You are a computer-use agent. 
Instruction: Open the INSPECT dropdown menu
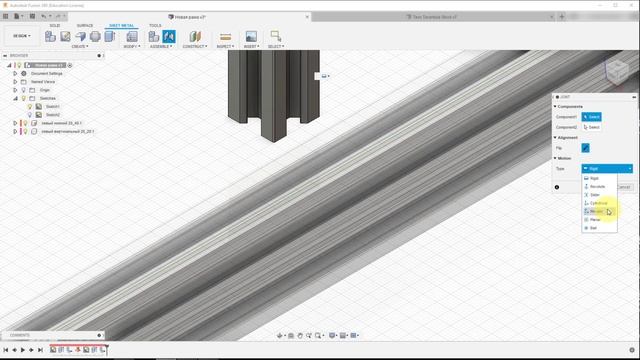225,47
